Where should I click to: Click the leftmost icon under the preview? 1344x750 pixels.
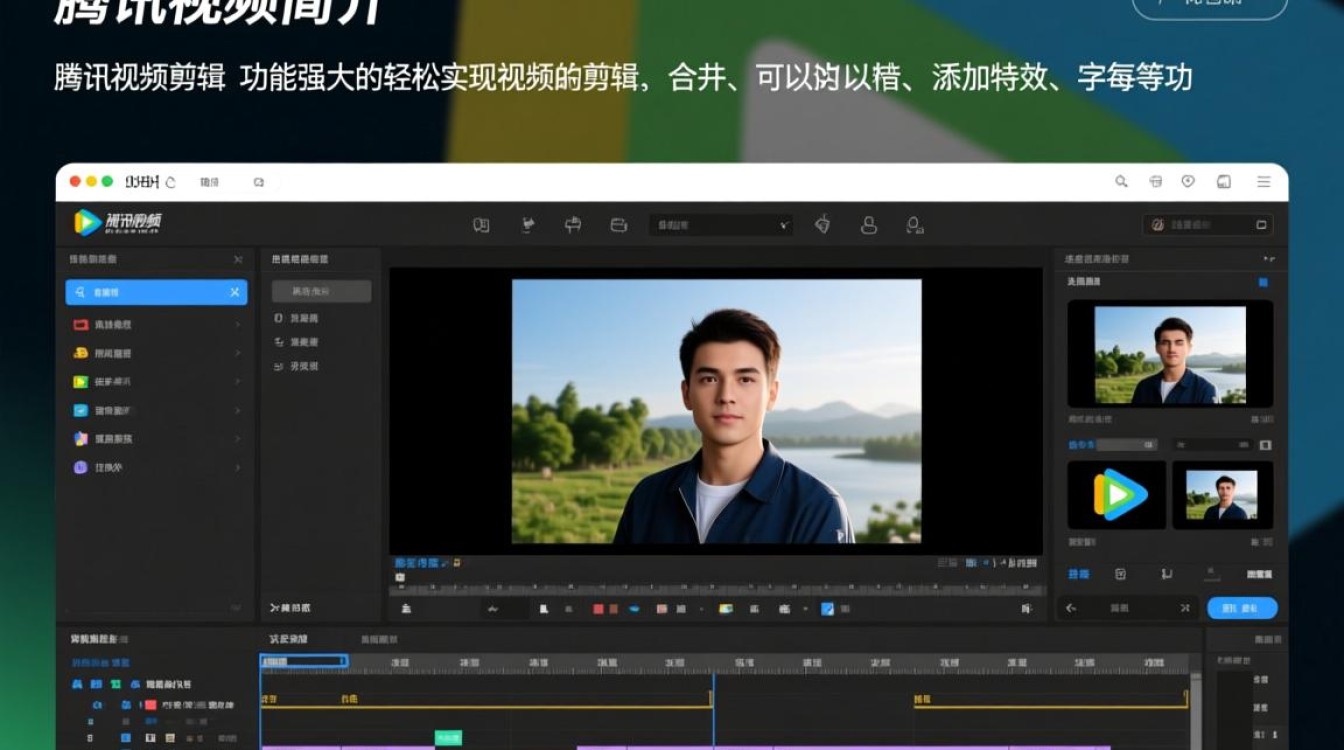click(406, 608)
